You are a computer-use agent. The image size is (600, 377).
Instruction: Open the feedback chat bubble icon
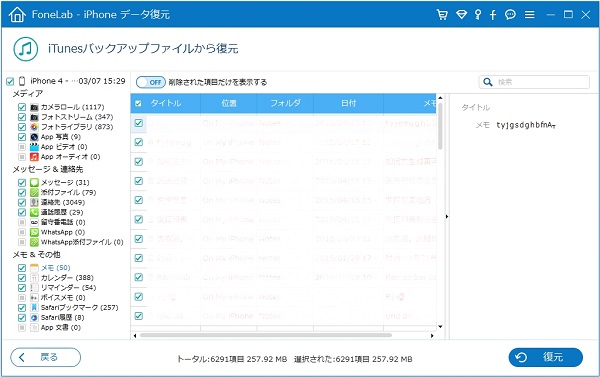(x=510, y=15)
